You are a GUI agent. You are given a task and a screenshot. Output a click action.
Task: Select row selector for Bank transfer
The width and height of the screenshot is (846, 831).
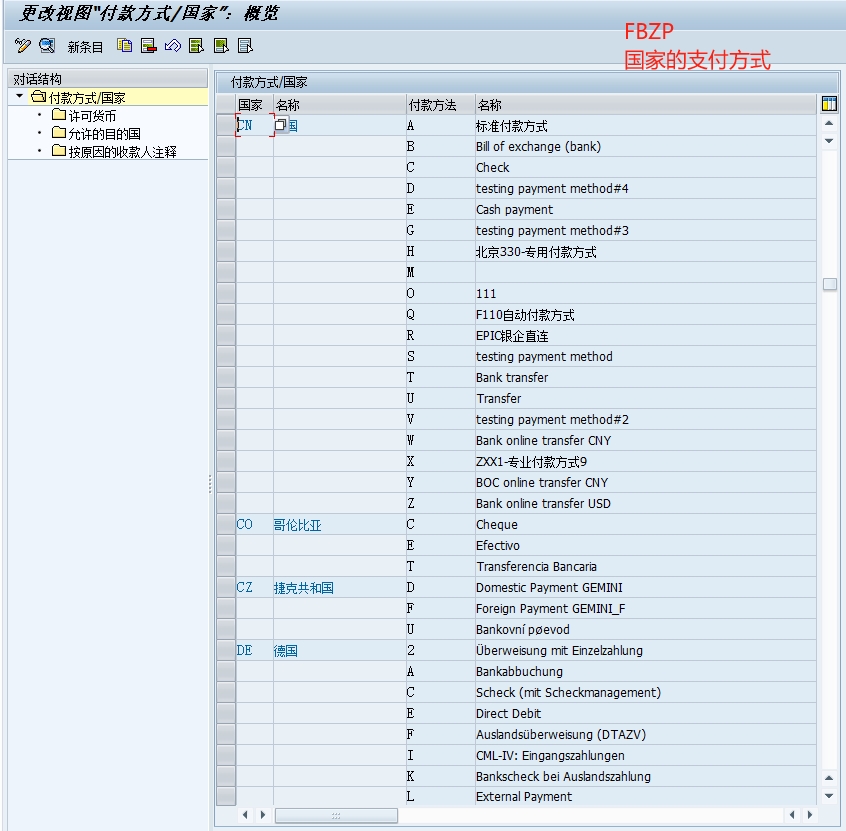tap(226, 377)
